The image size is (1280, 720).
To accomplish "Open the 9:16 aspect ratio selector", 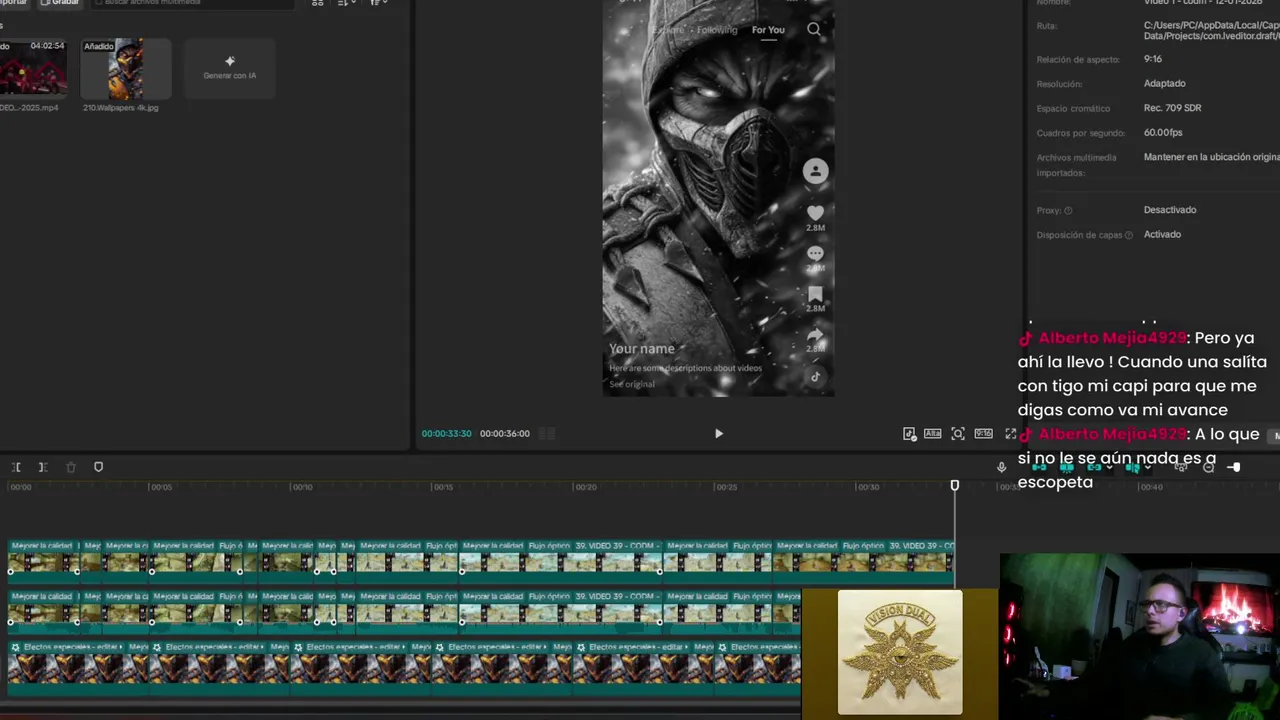I will [983, 434].
